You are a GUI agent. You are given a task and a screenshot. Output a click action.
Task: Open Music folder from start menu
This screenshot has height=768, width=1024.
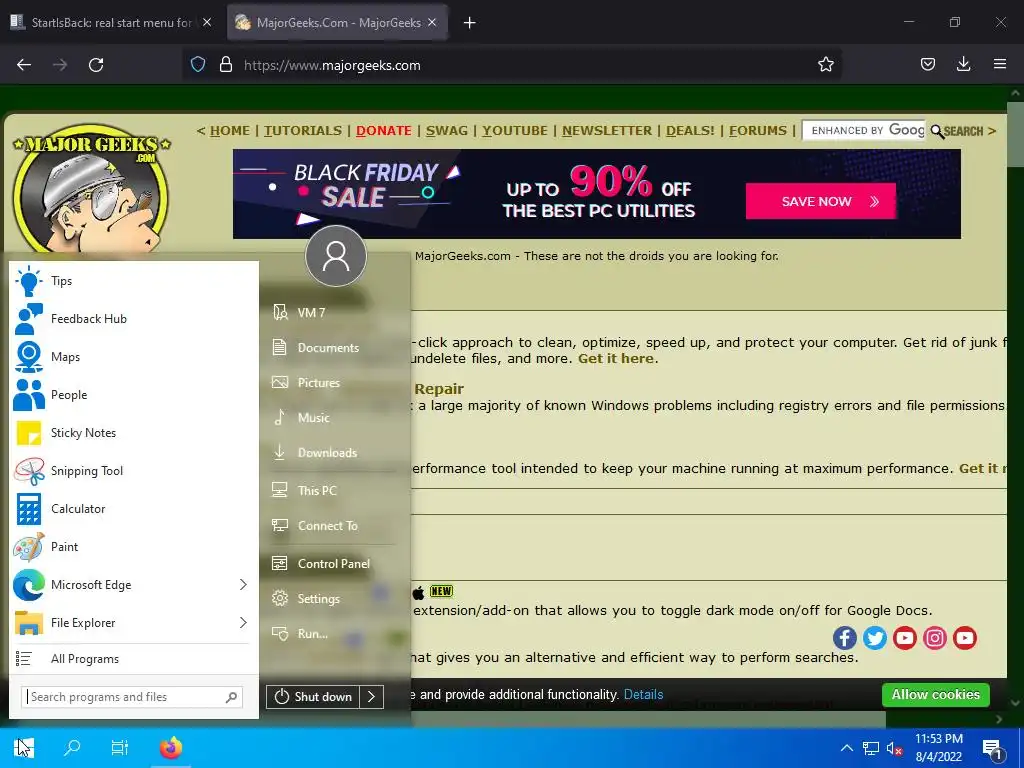tap(333, 417)
